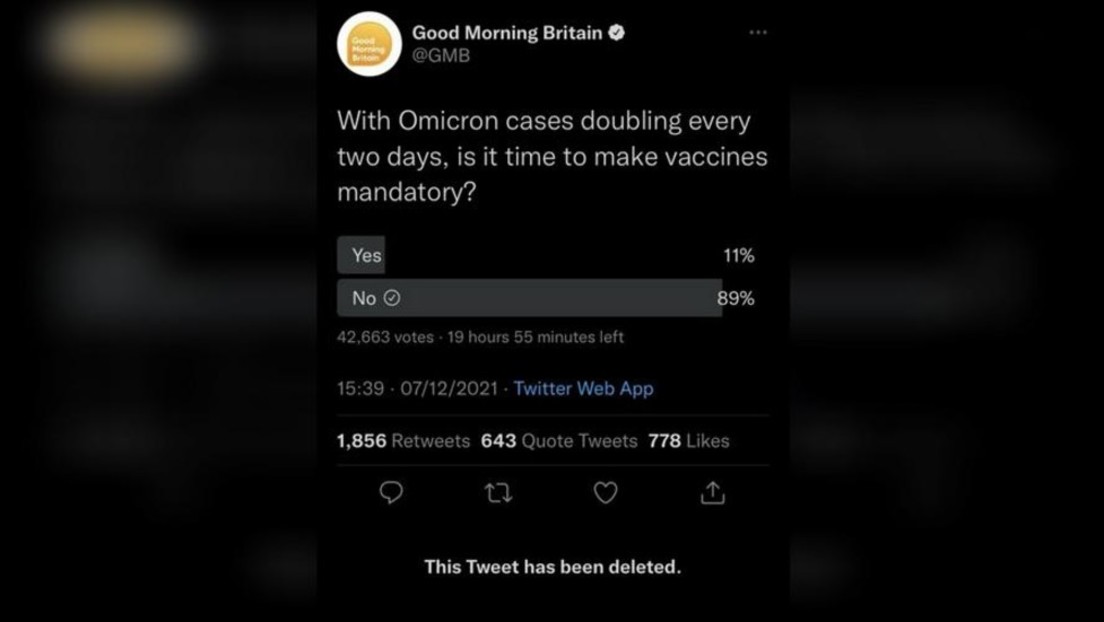Click the @GMB handle
Image resolution: width=1104 pixels, height=622 pixels.
coord(440,56)
